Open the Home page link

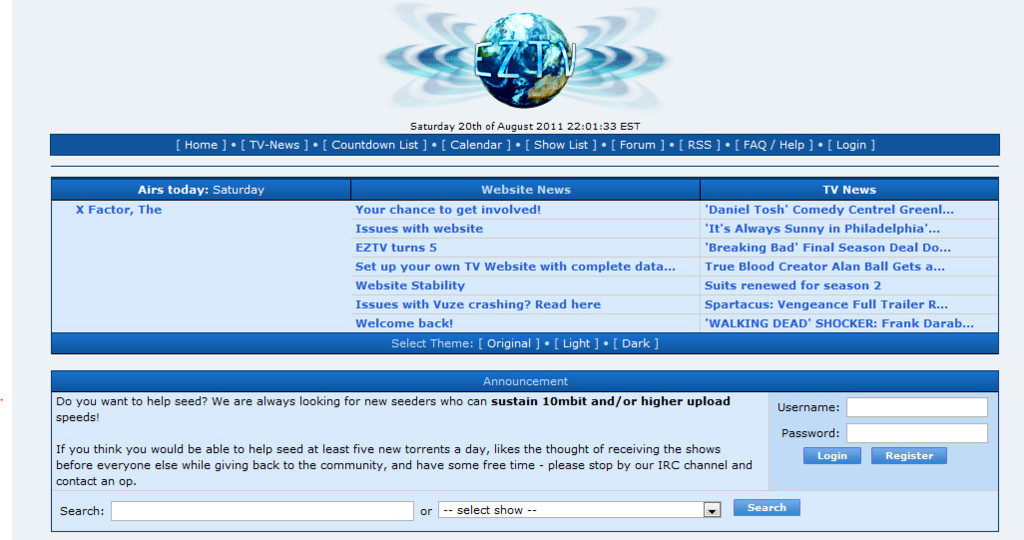[200, 145]
